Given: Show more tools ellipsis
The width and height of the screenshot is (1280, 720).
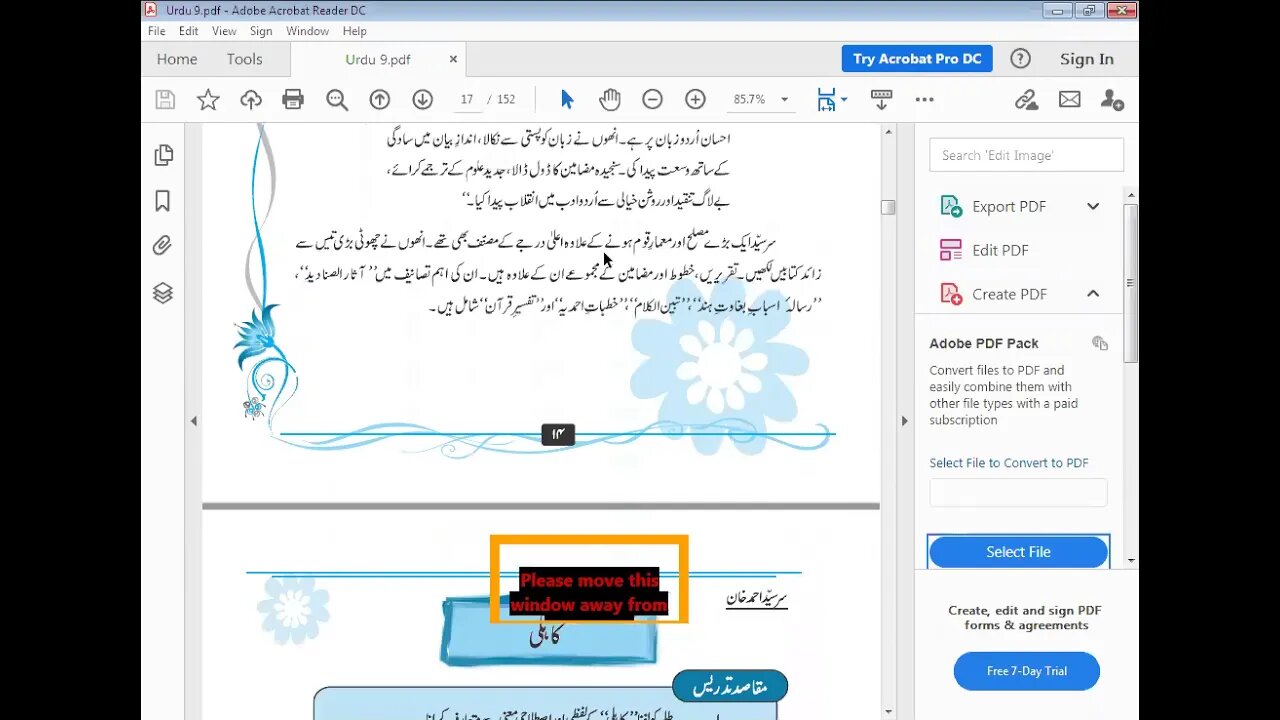Looking at the screenshot, I should click(924, 99).
